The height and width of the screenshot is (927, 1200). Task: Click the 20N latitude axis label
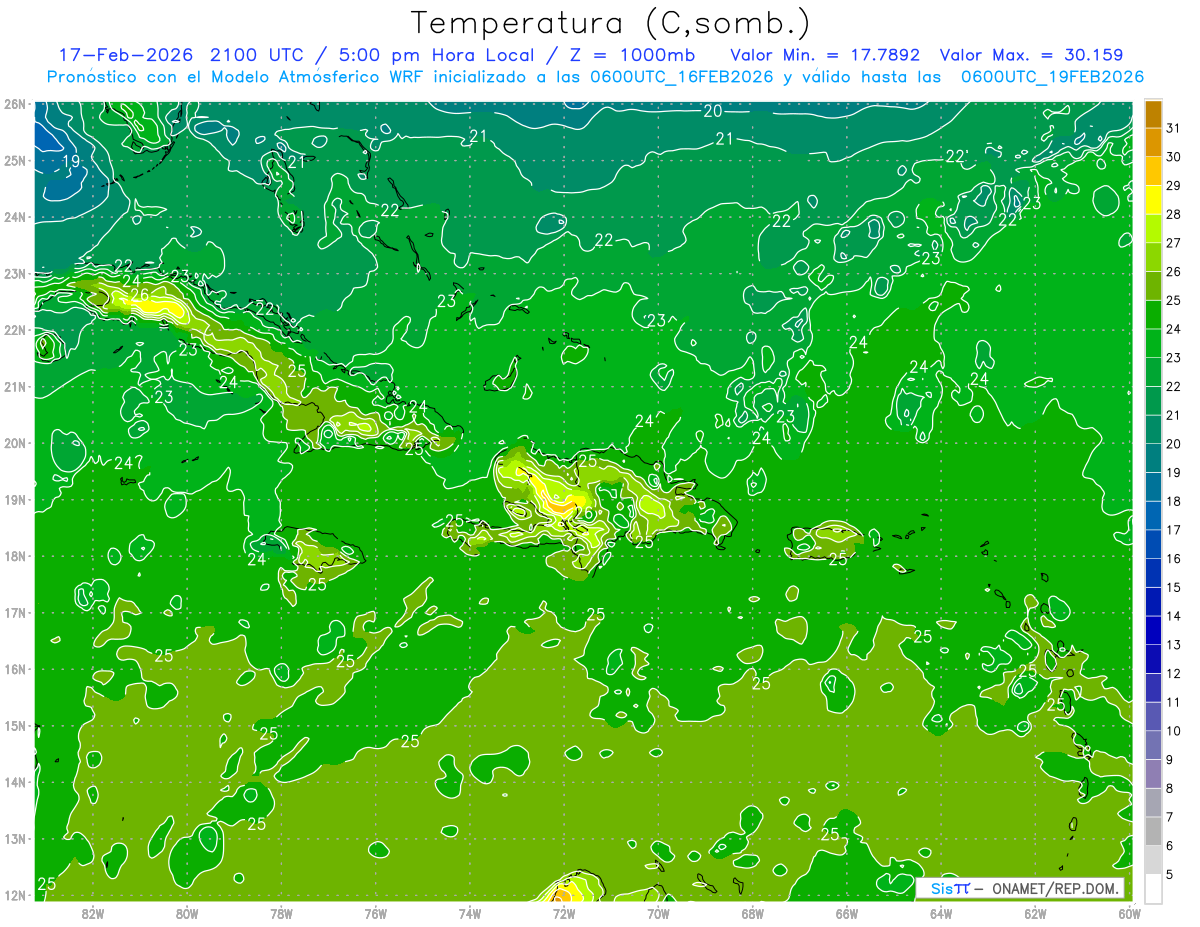[14, 443]
